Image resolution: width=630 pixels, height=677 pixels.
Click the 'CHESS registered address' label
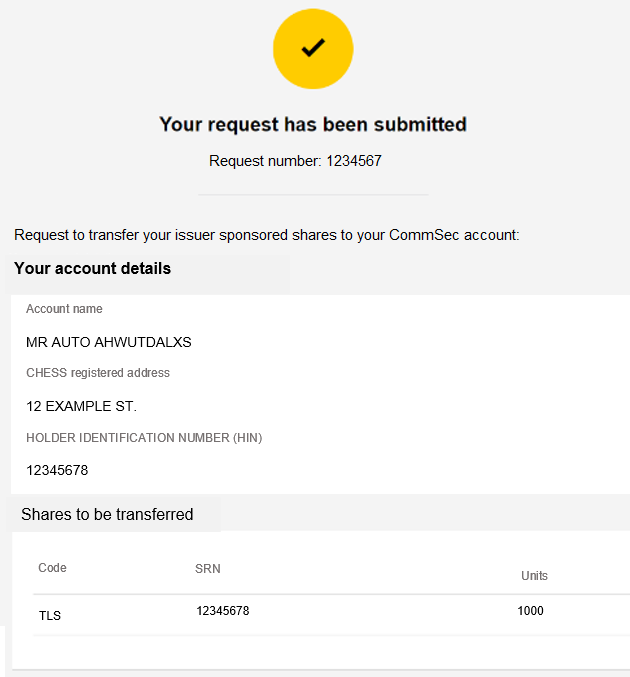click(x=98, y=373)
